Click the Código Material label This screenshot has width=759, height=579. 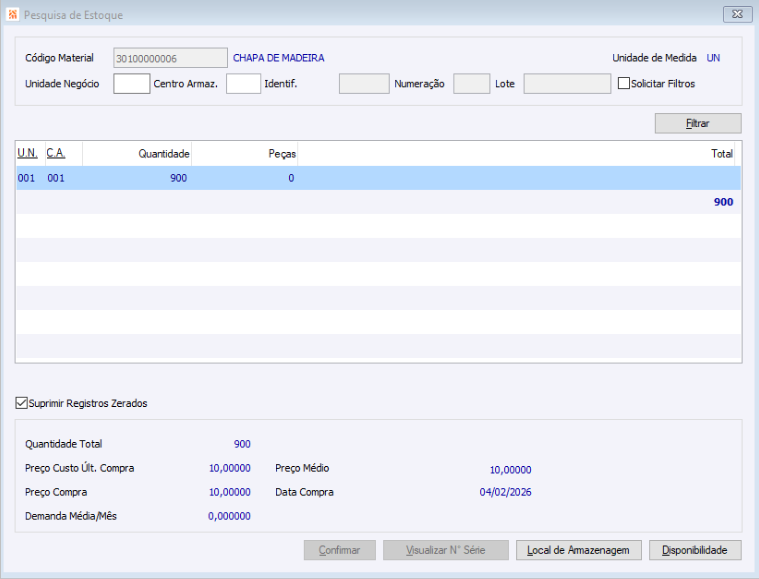(59, 58)
